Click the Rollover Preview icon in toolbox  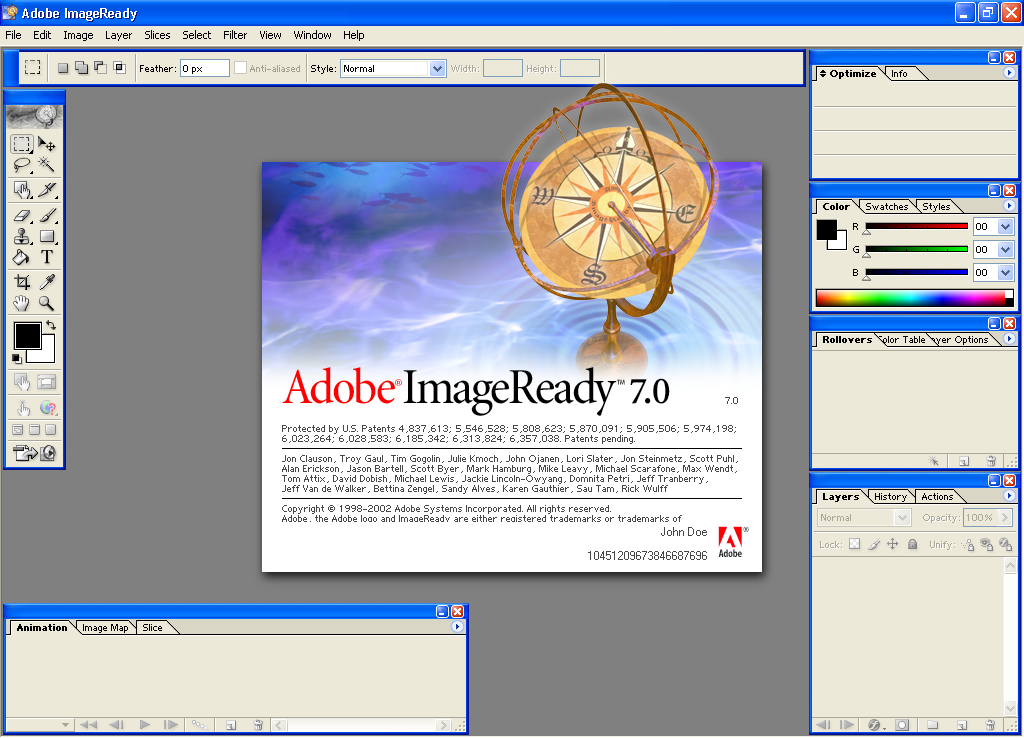pyautogui.click(x=22, y=408)
